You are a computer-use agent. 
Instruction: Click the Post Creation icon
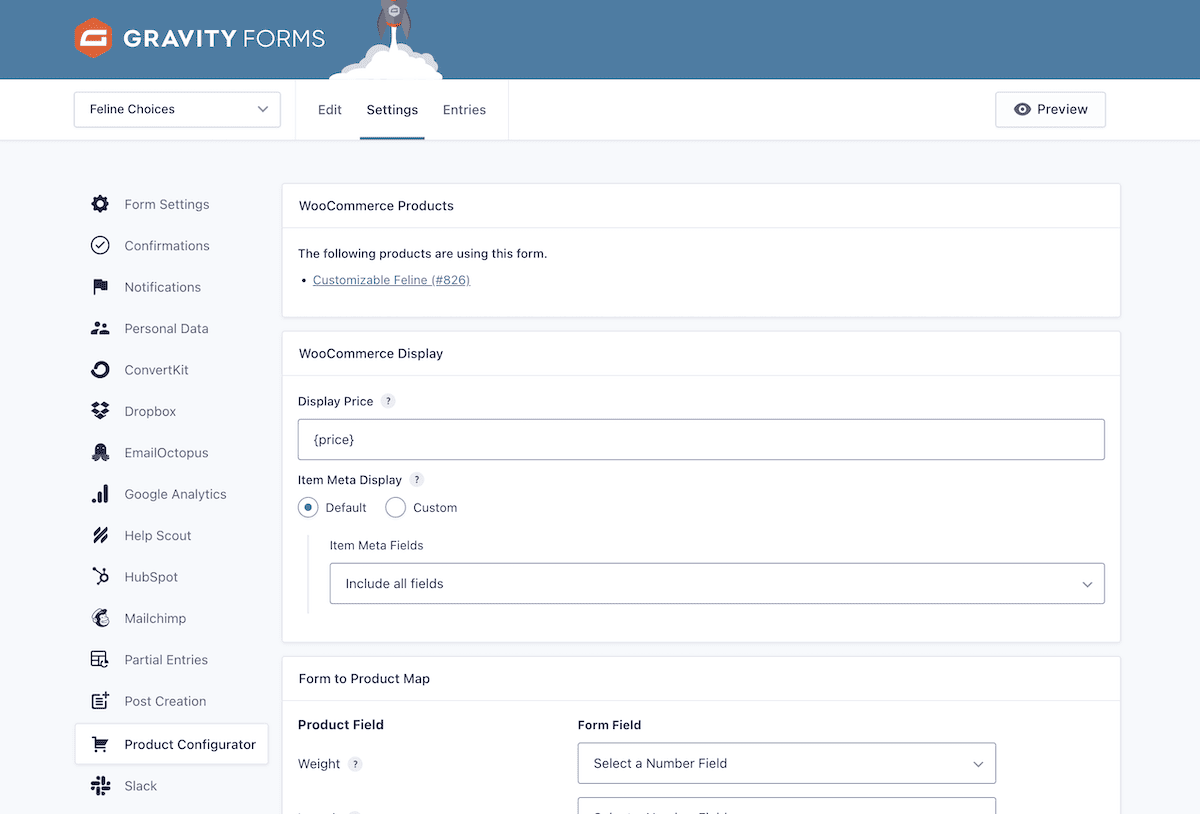100,701
